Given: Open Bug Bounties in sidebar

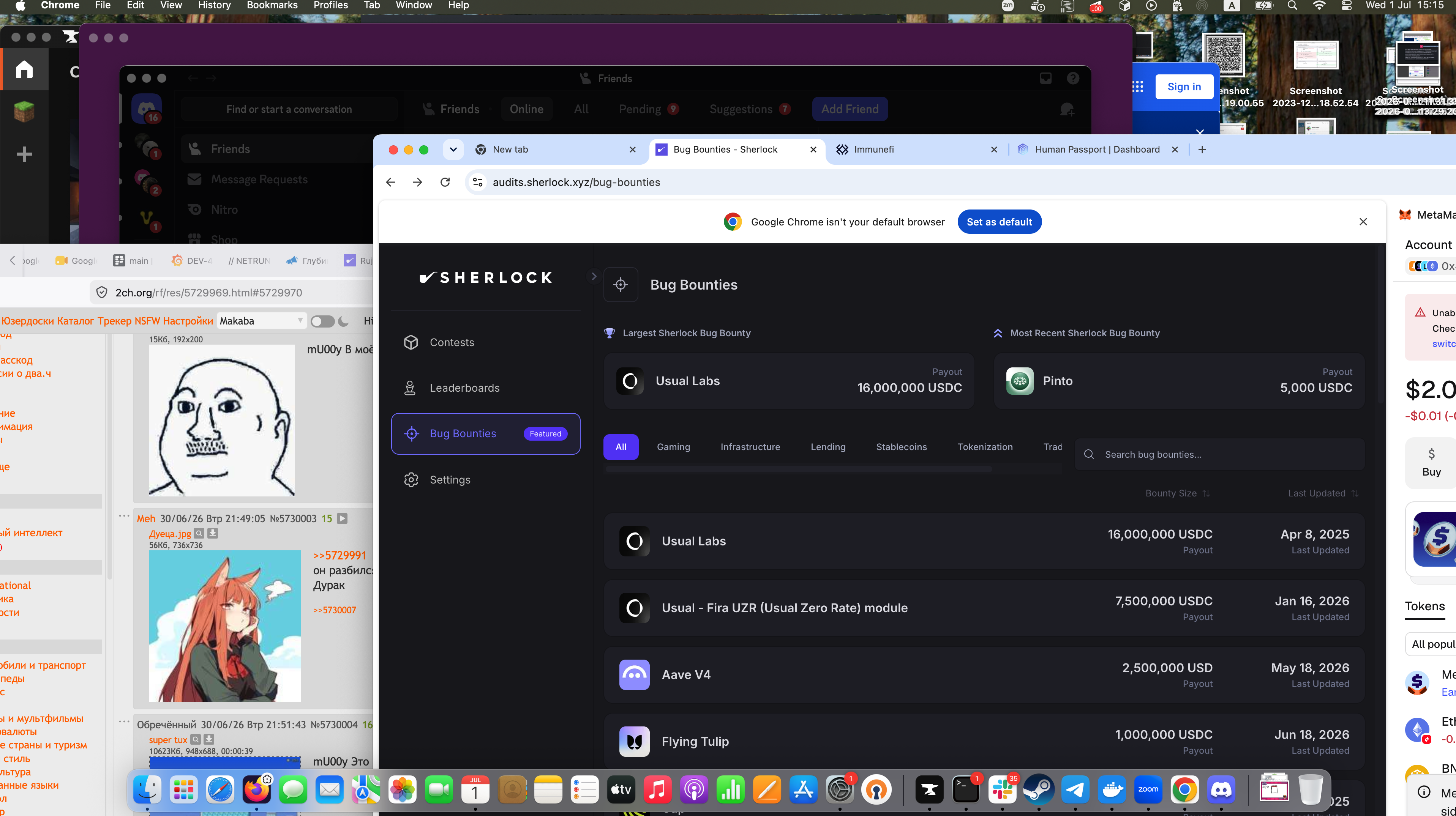Looking at the screenshot, I should coord(485,434).
